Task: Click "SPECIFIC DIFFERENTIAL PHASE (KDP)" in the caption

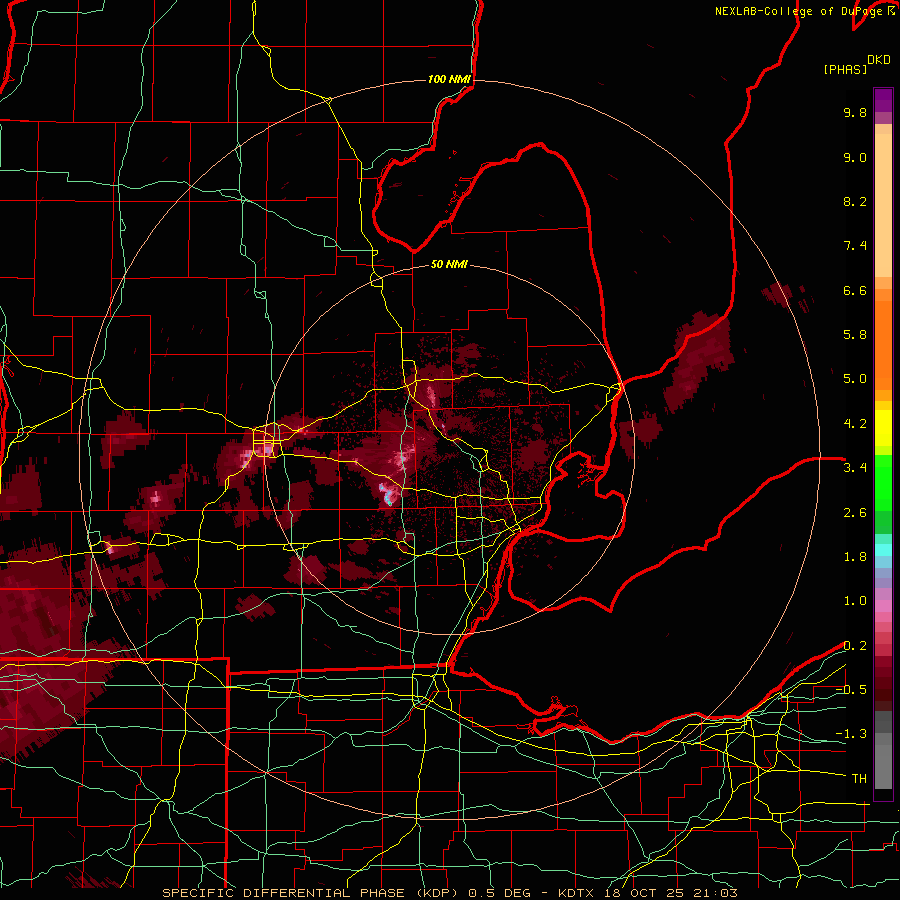Action: (x=309, y=893)
